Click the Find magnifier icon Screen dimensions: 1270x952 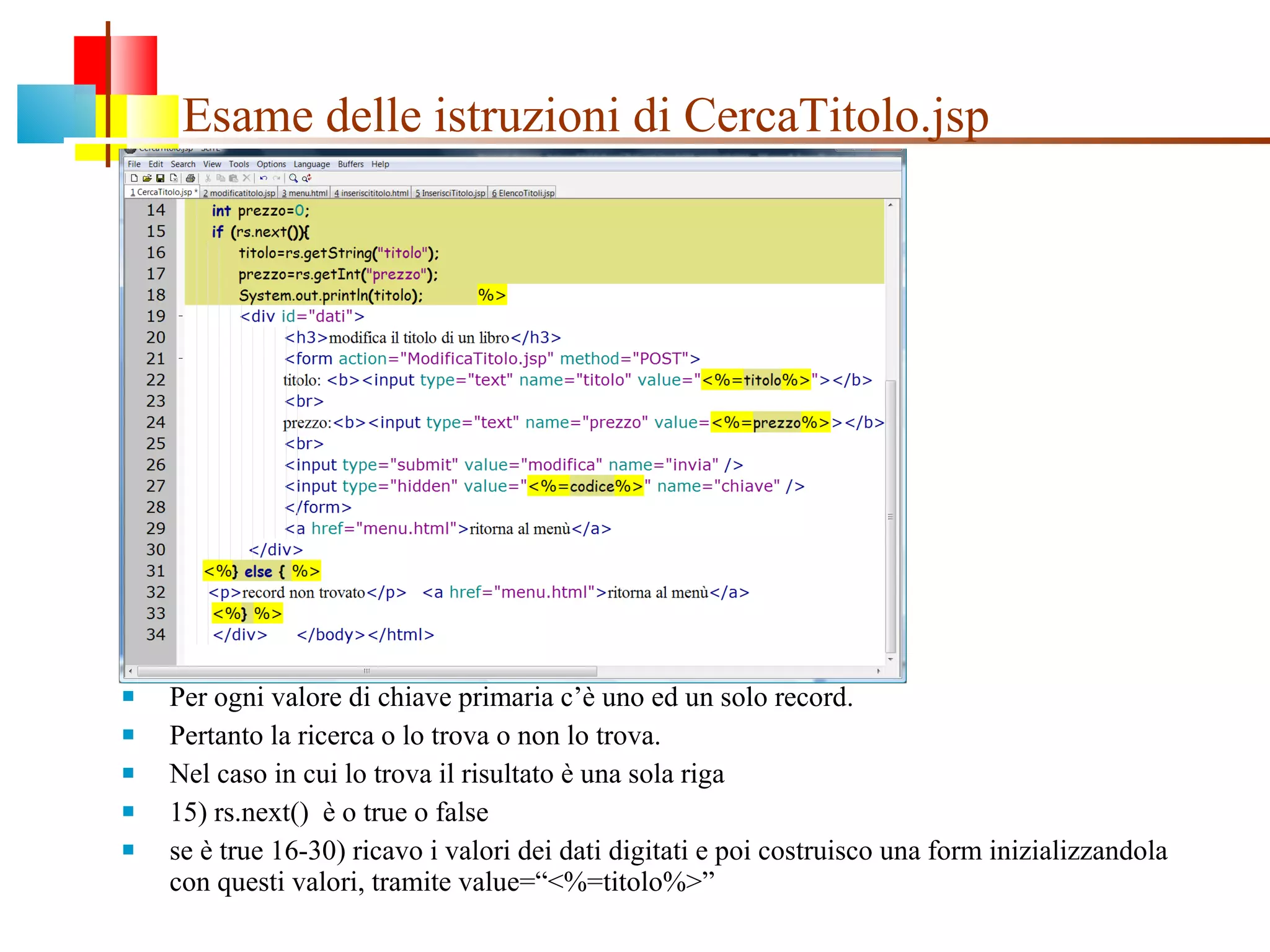(x=293, y=178)
